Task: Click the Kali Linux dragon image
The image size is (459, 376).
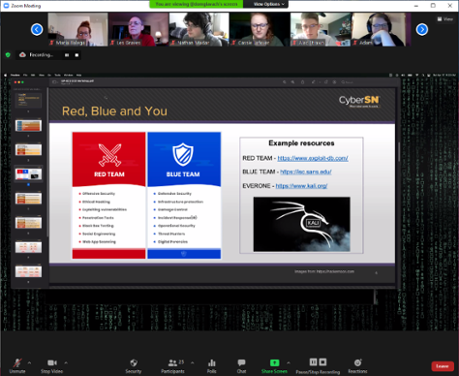Action: click(302, 224)
